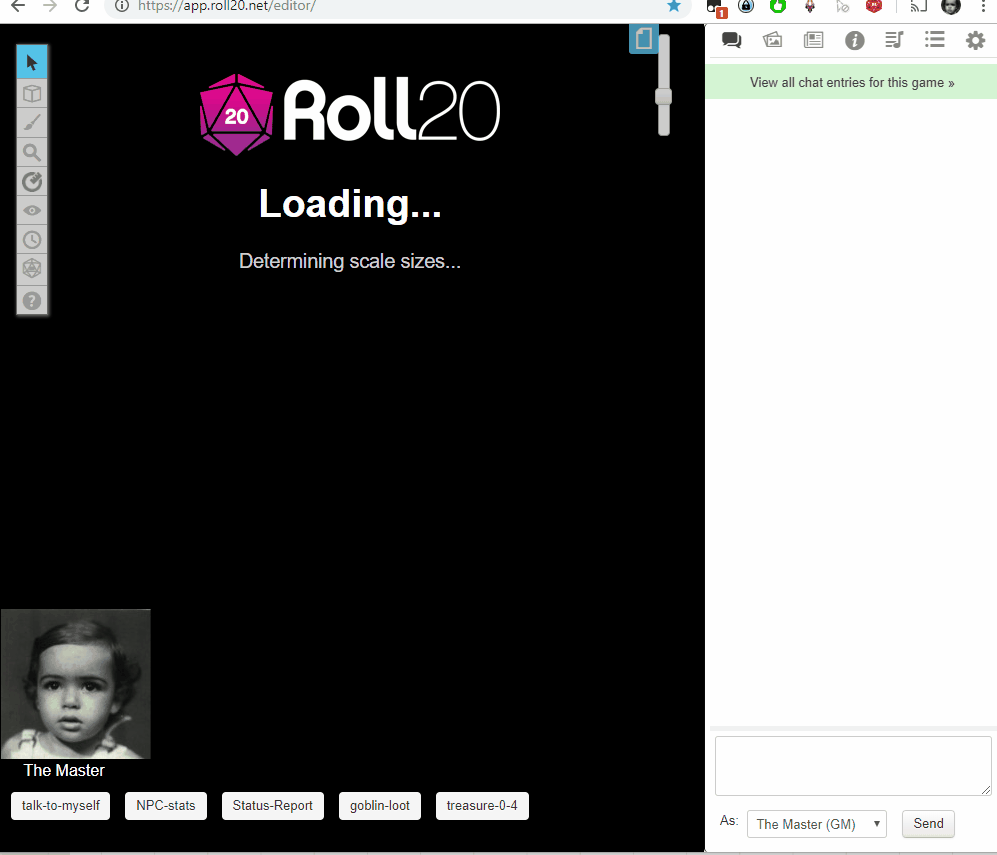Select the Ruler measure tool
Screen dimensions: 997x855
(x=32, y=182)
